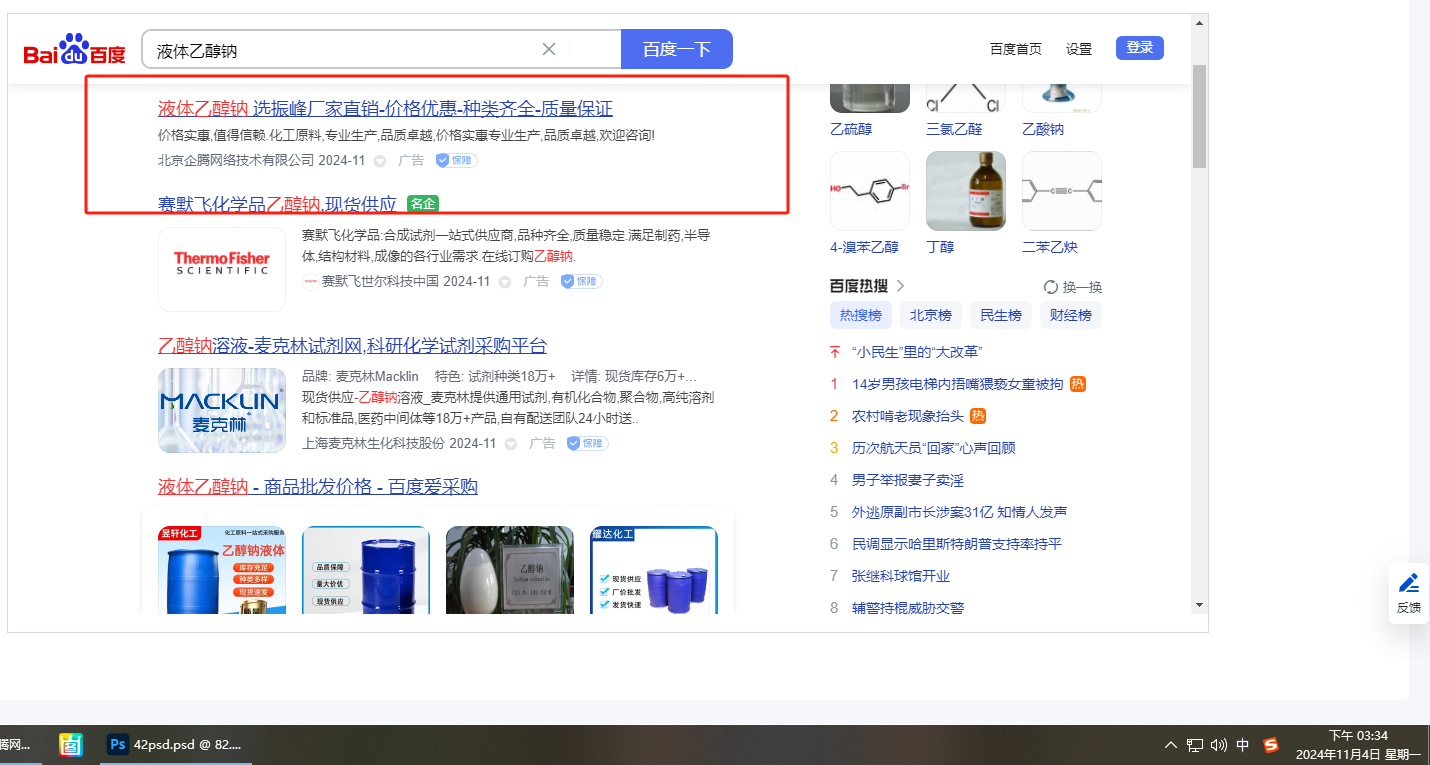Open the 4-溴苯乙醇 structure image

coord(870,191)
